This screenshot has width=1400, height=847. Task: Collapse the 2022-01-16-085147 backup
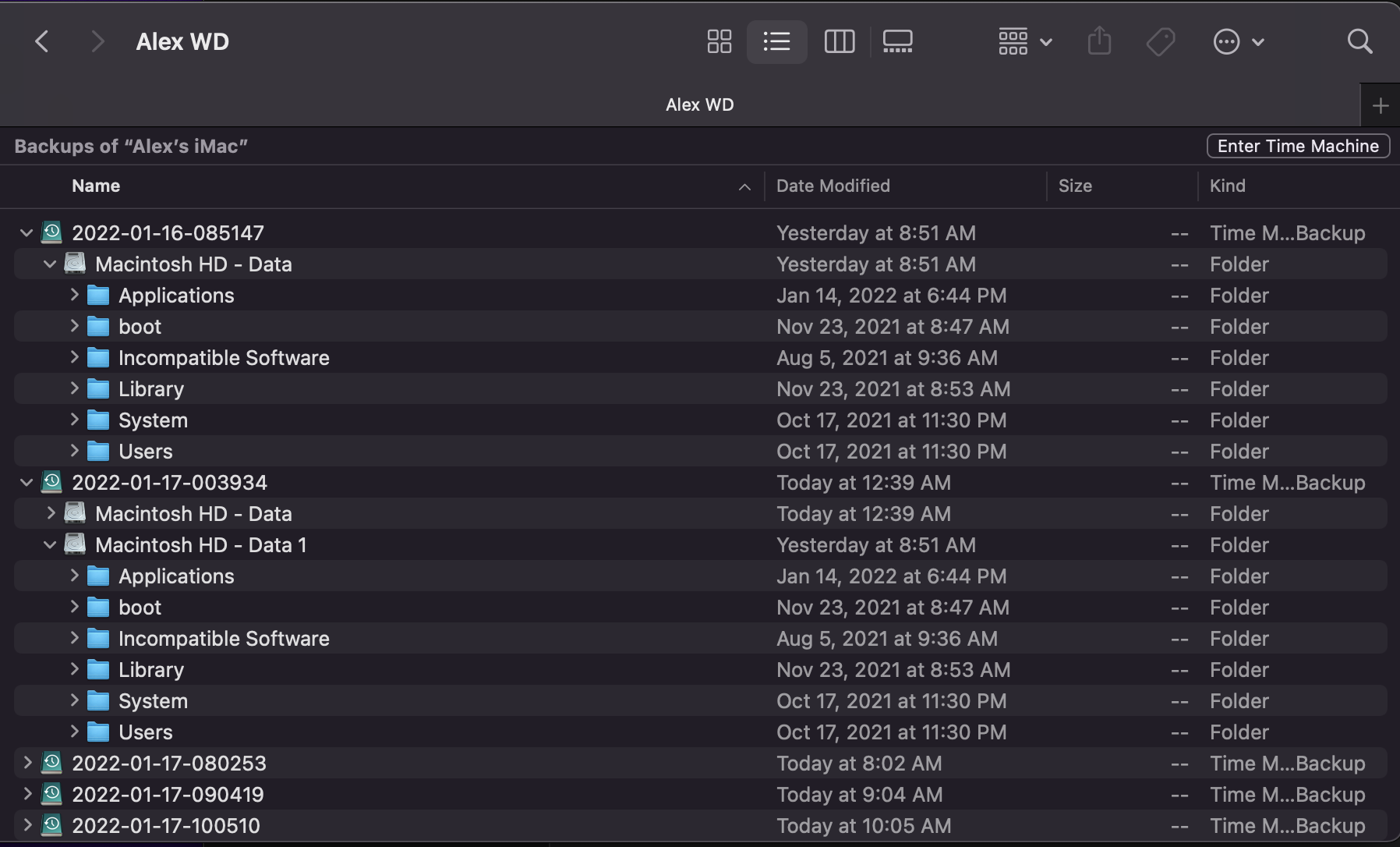[27, 233]
